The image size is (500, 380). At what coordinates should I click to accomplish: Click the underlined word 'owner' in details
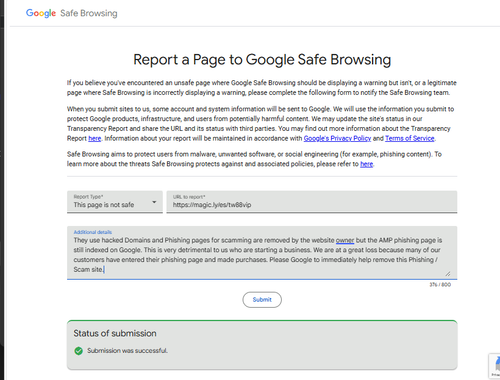click(345, 240)
